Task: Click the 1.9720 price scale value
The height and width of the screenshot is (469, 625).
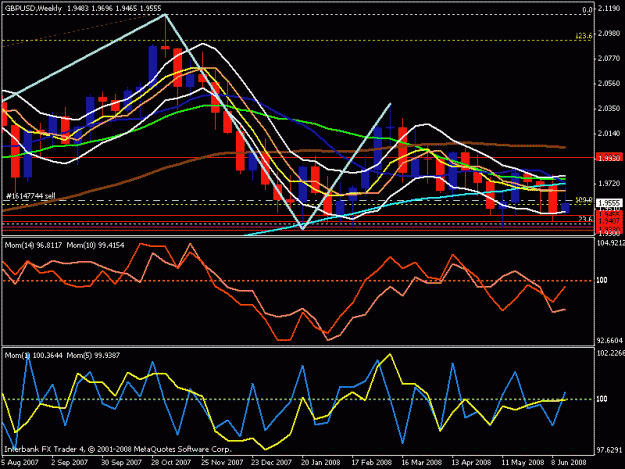Action: pyautogui.click(x=609, y=183)
